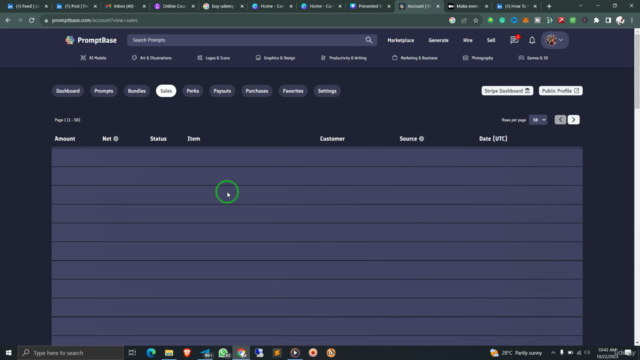Click the Search Prompts input field
The image size is (640, 360).
[x=252, y=40]
